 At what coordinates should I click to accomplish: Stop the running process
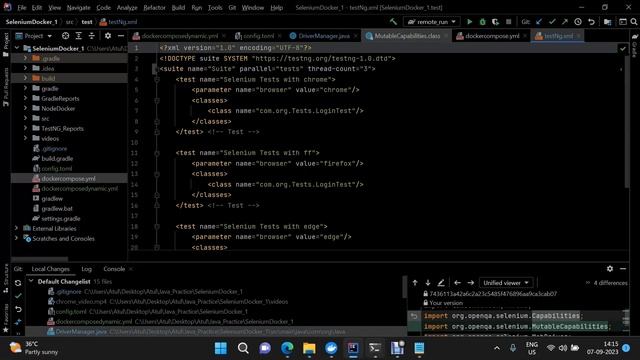click(x=508, y=22)
